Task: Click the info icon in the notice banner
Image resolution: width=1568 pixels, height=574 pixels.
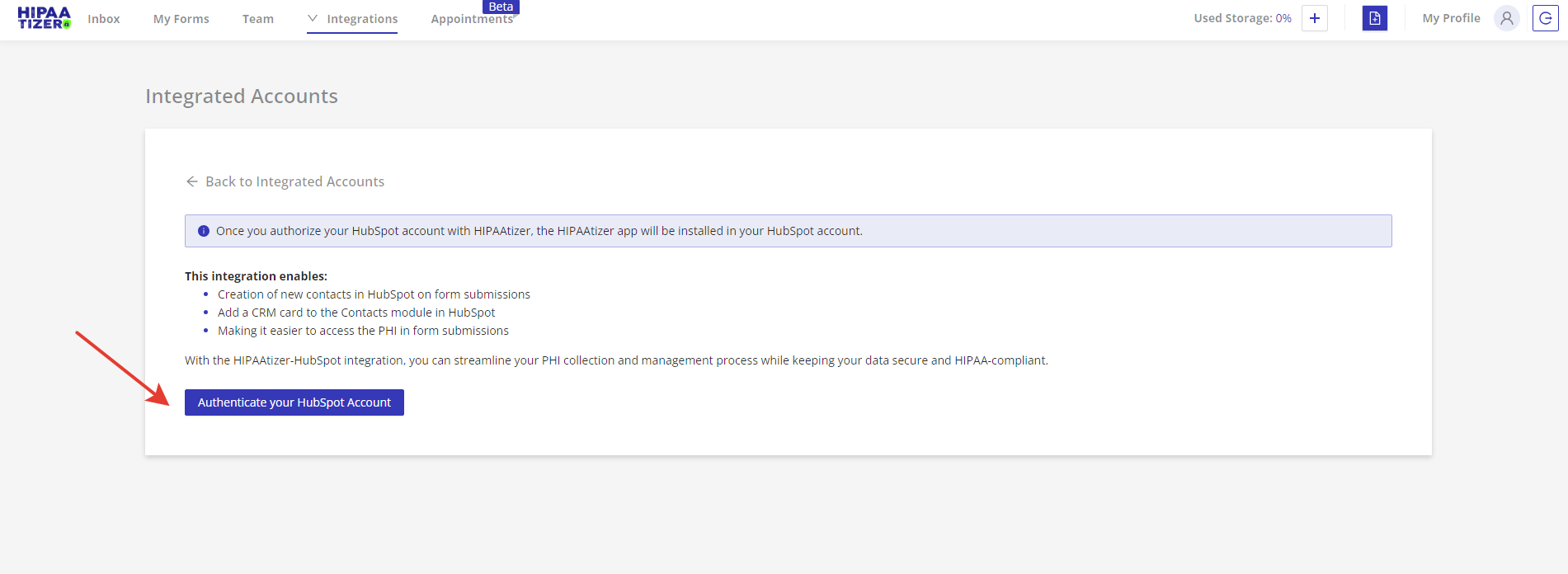Action: [204, 231]
